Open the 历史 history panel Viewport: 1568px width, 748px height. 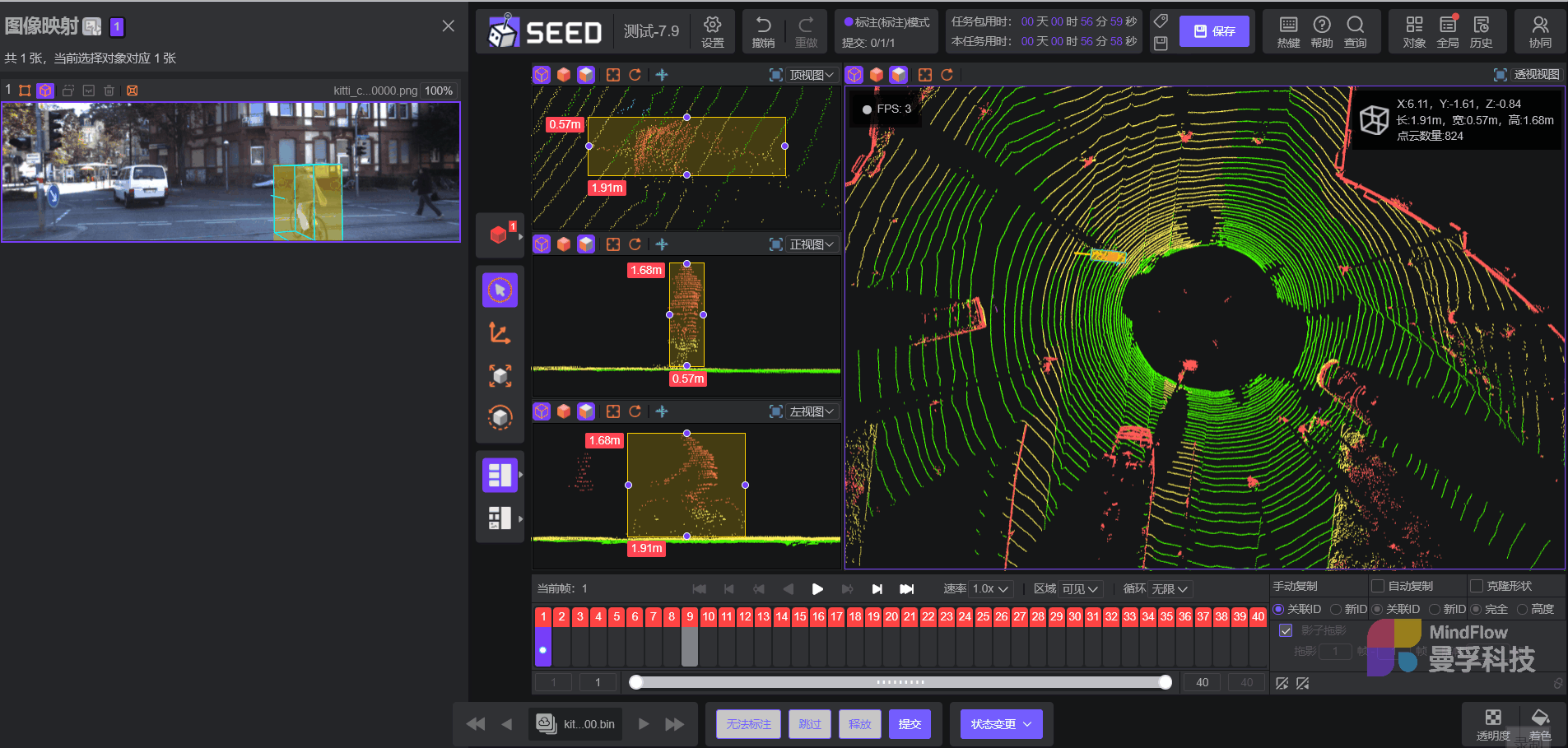1481,31
